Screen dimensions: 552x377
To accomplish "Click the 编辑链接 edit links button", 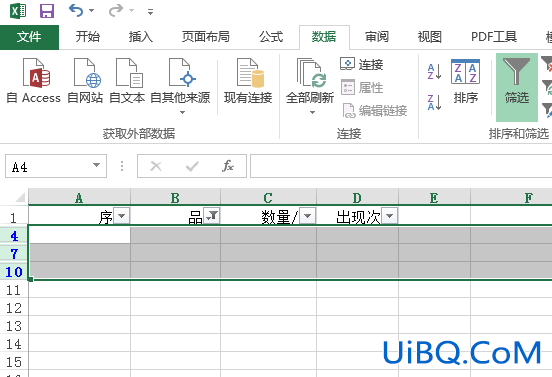I will 374,111.
